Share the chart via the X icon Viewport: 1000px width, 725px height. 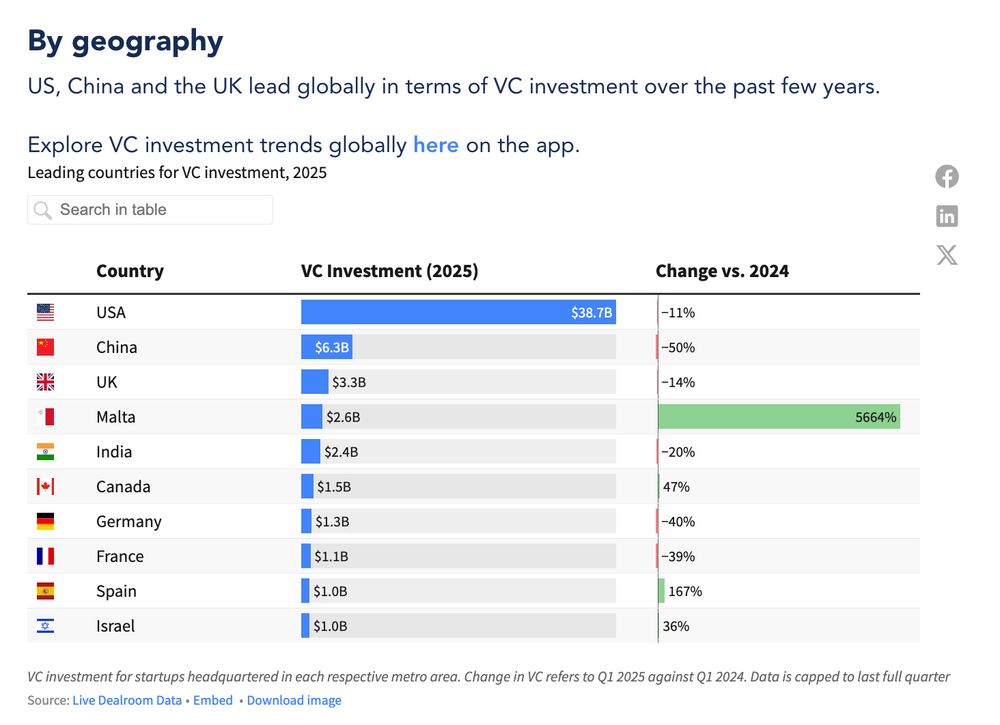[x=946, y=255]
